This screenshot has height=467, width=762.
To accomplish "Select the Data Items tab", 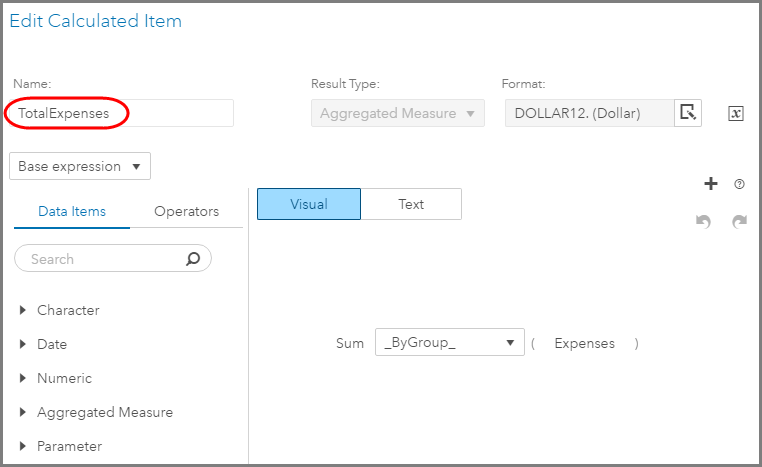I will [x=72, y=211].
